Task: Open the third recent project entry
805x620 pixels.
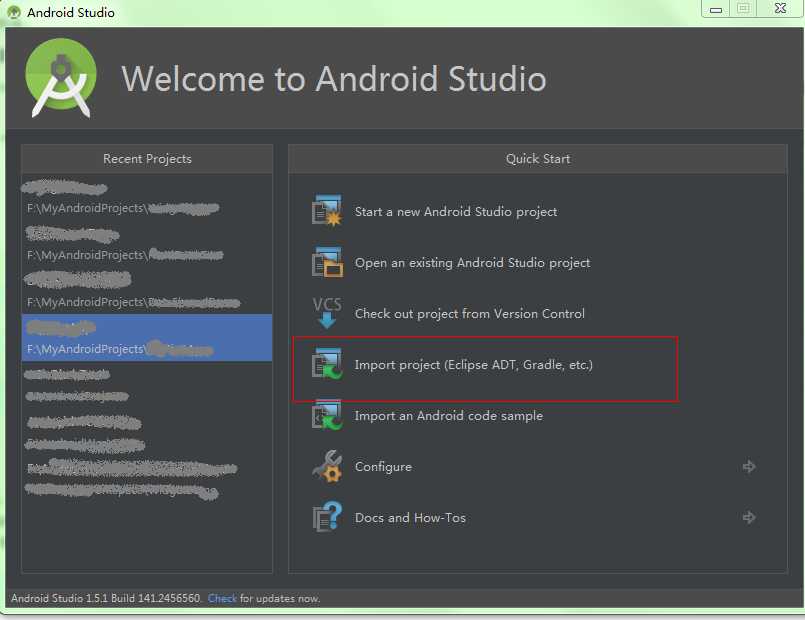Action: point(147,290)
